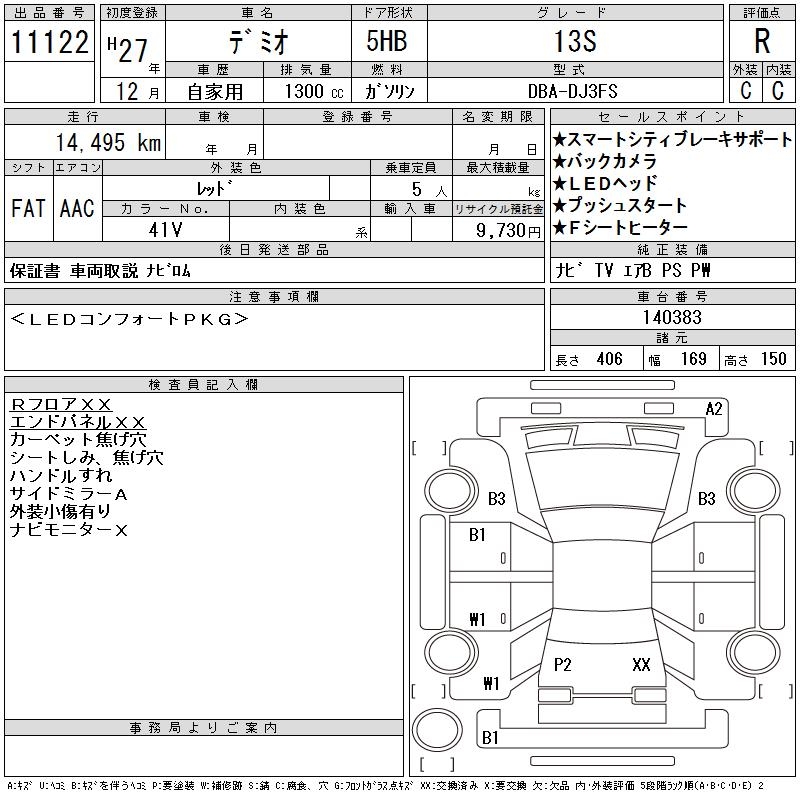Click inspector note エンドパネルXX

click(78, 422)
